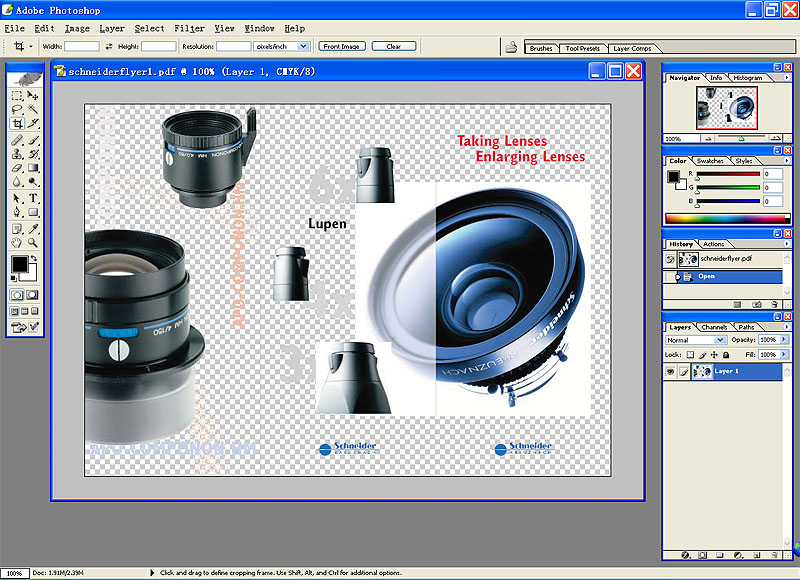Swap foreground and background colors
This screenshot has width=800, height=580.
[x=34, y=259]
